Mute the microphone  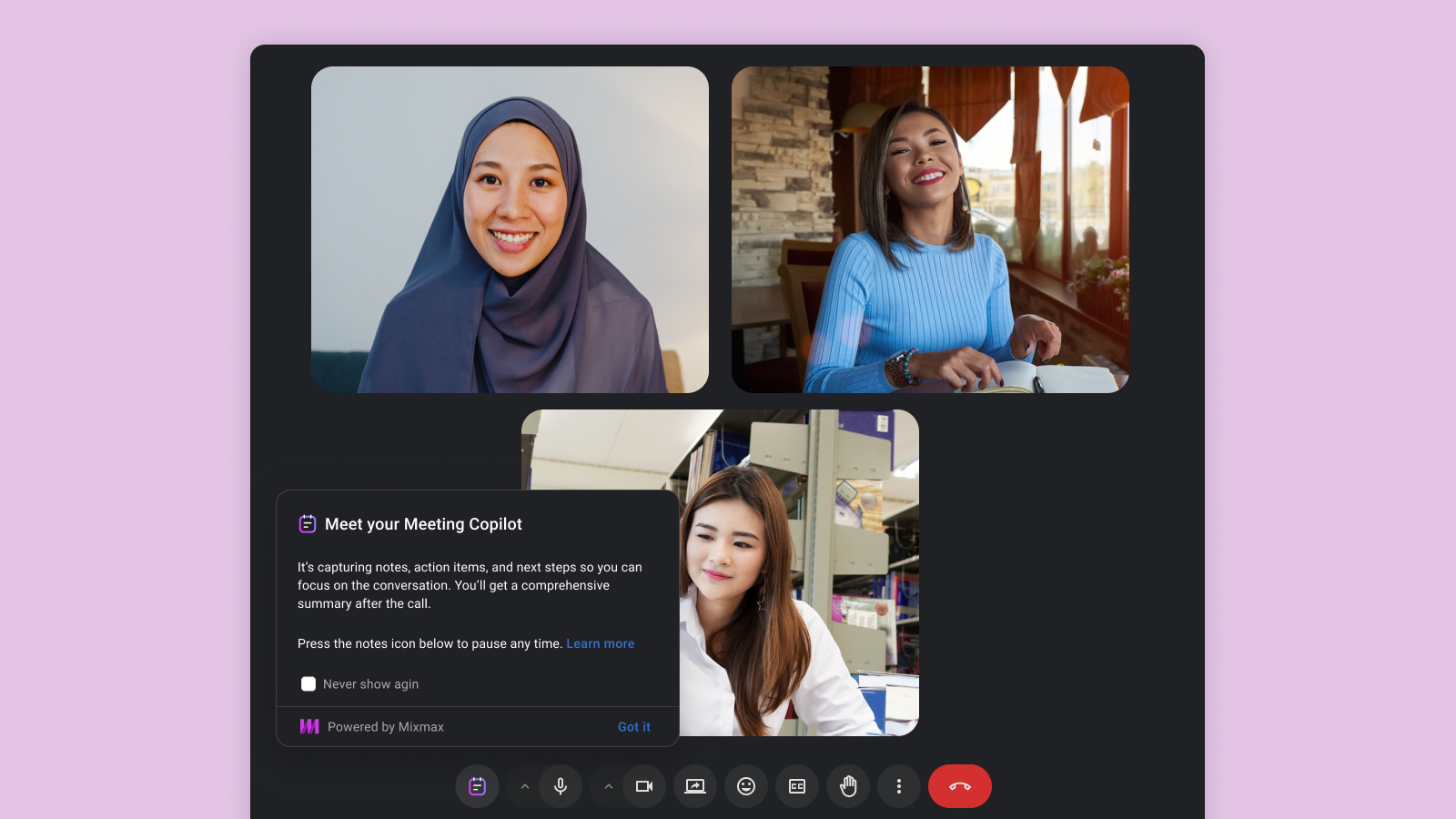(x=561, y=785)
